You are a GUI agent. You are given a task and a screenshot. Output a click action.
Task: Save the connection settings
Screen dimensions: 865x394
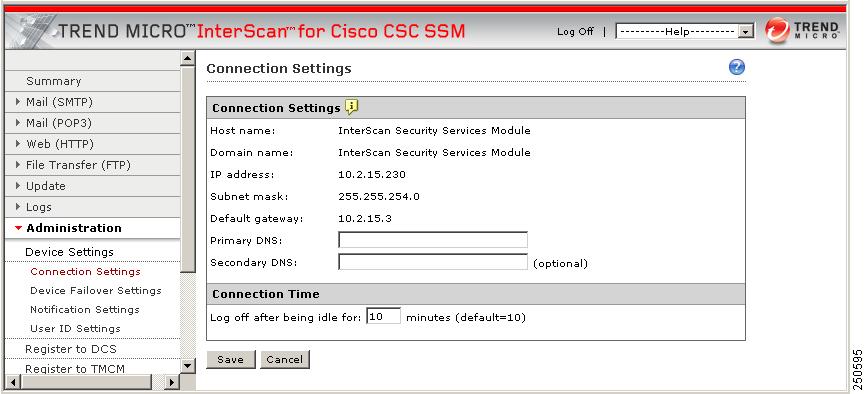pos(231,359)
